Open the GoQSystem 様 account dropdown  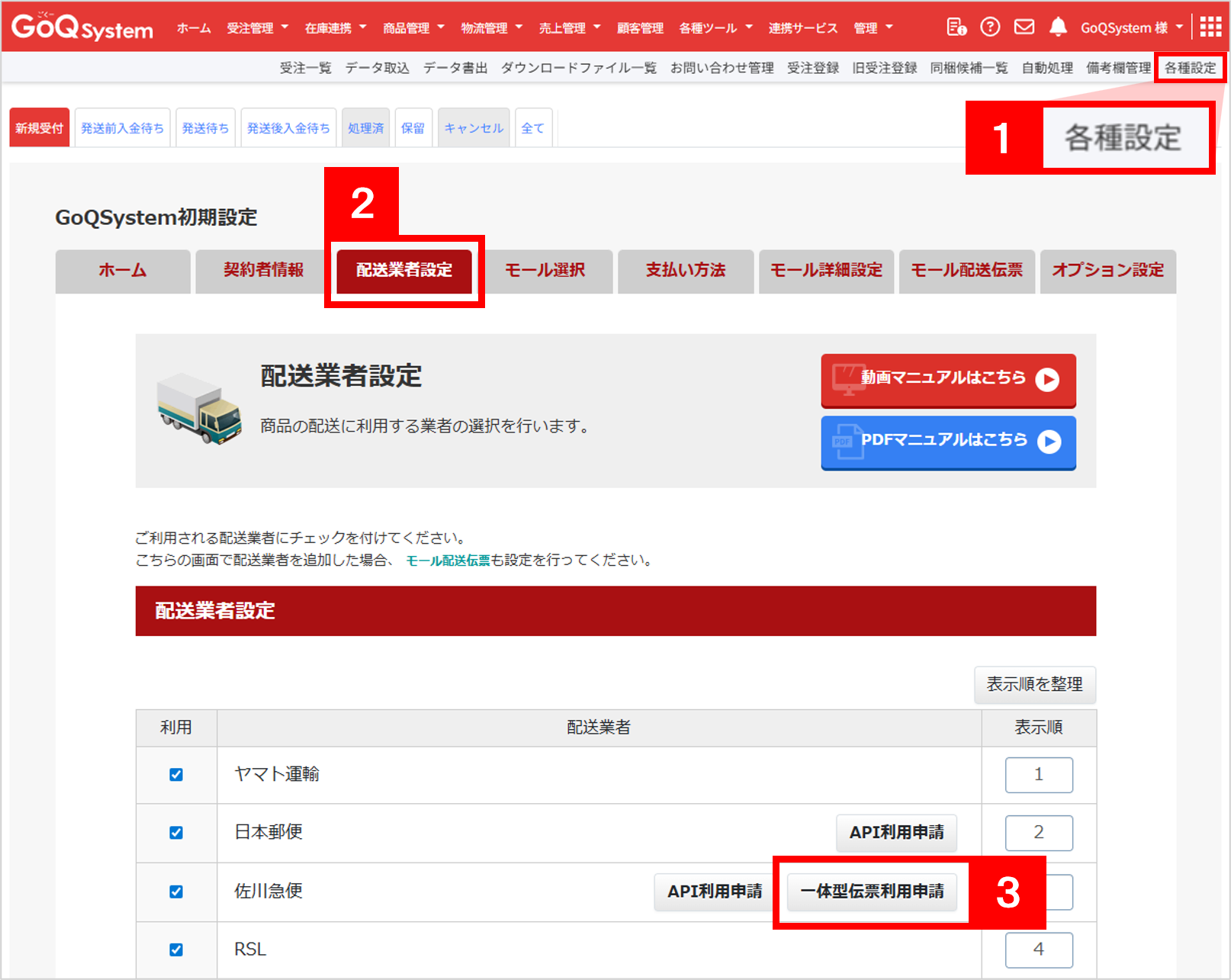coord(1131,28)
